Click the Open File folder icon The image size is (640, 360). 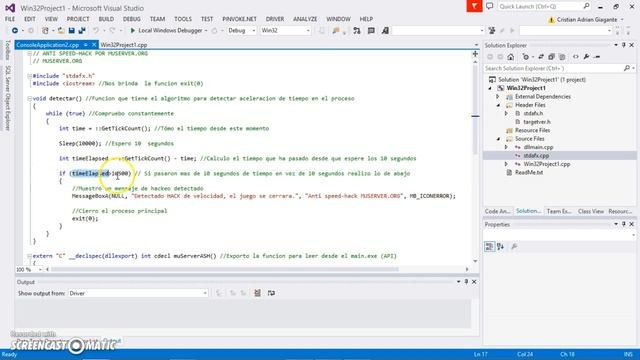[x=61, y=31]
